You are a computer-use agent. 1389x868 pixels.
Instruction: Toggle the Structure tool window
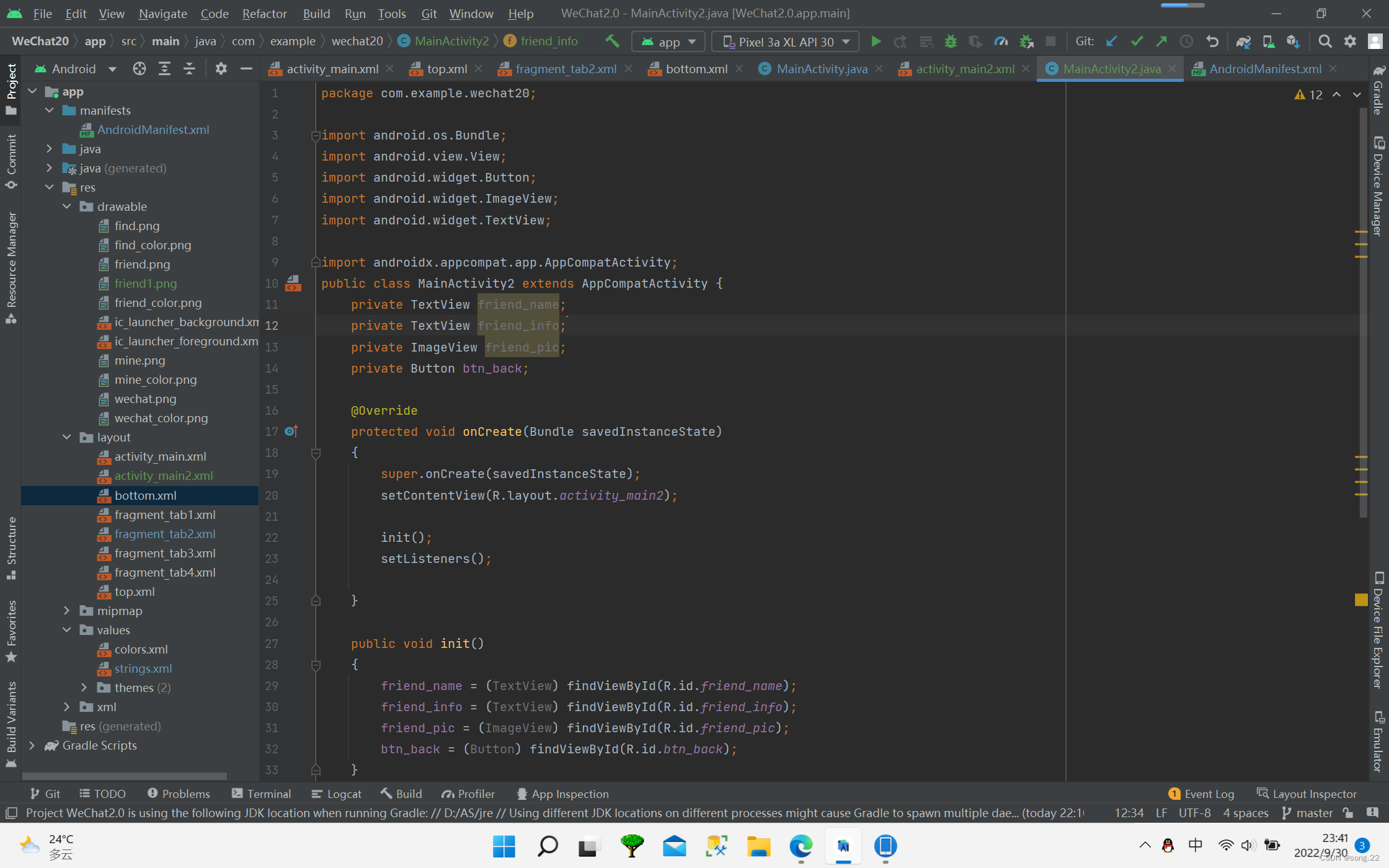tap(11, 548)
